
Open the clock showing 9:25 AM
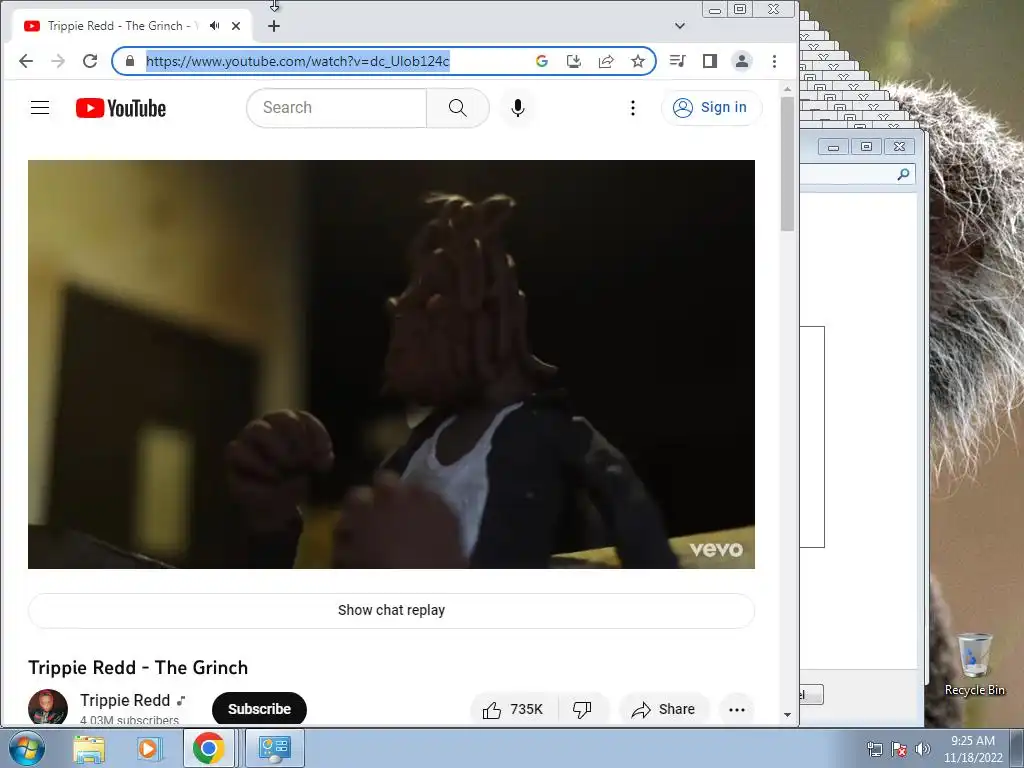[x=973, y=749]
